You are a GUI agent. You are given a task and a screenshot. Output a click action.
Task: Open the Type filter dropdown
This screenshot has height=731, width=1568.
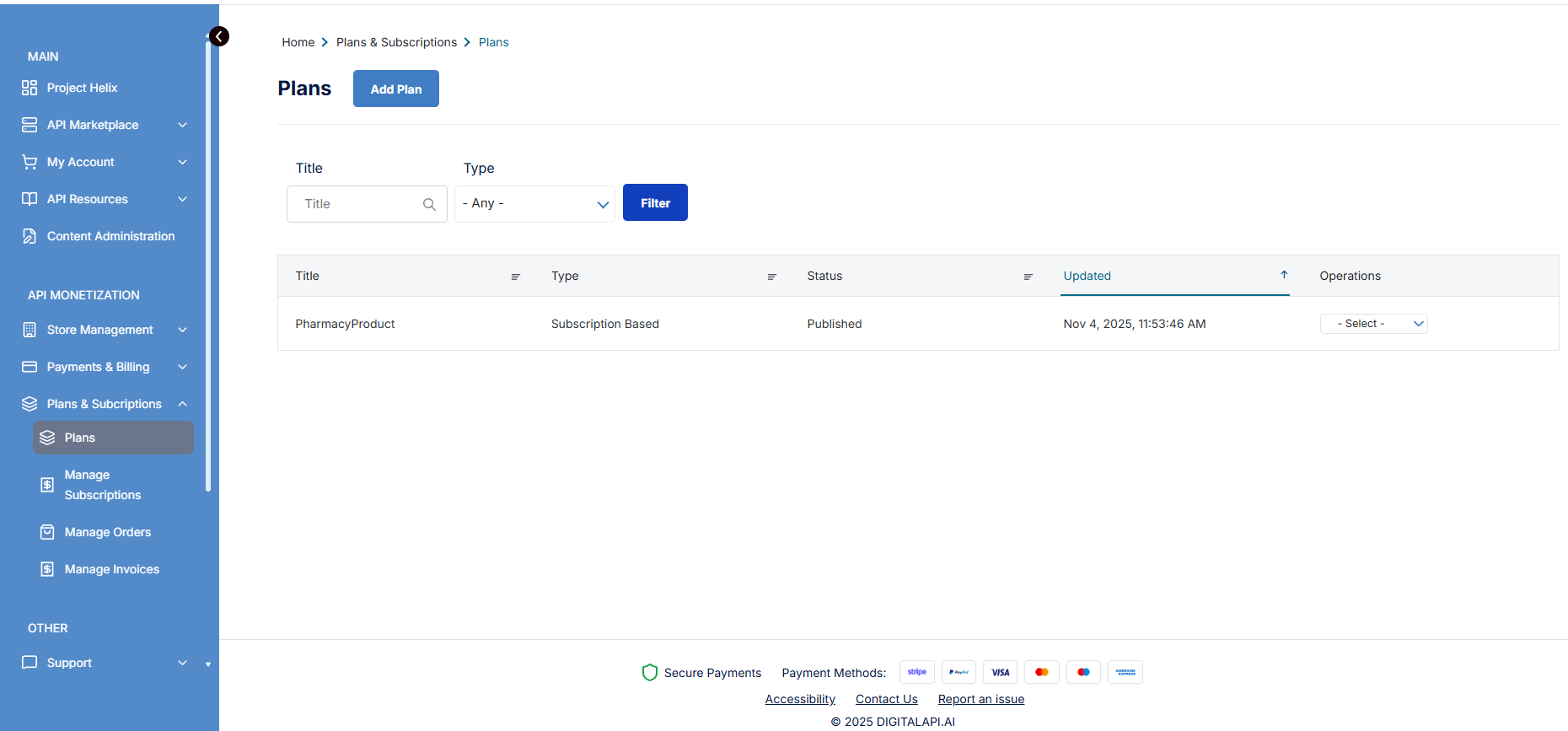[534, 204]
